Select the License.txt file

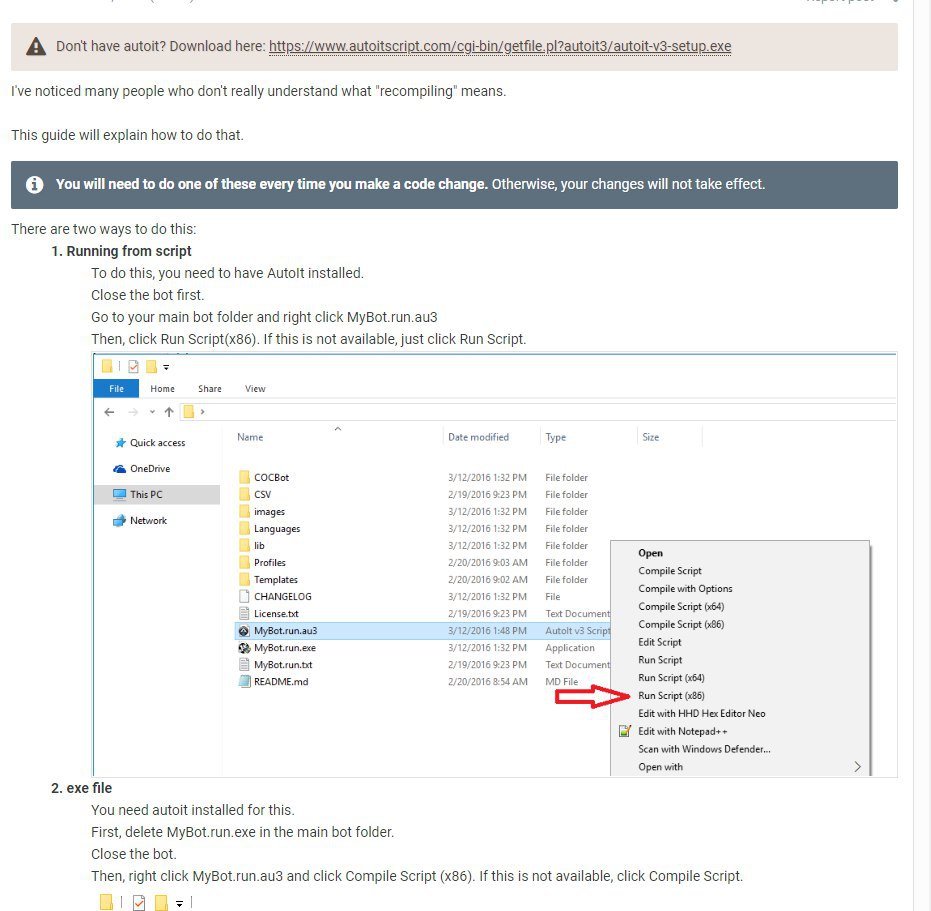pyautogui.click(x=276, y=613)
